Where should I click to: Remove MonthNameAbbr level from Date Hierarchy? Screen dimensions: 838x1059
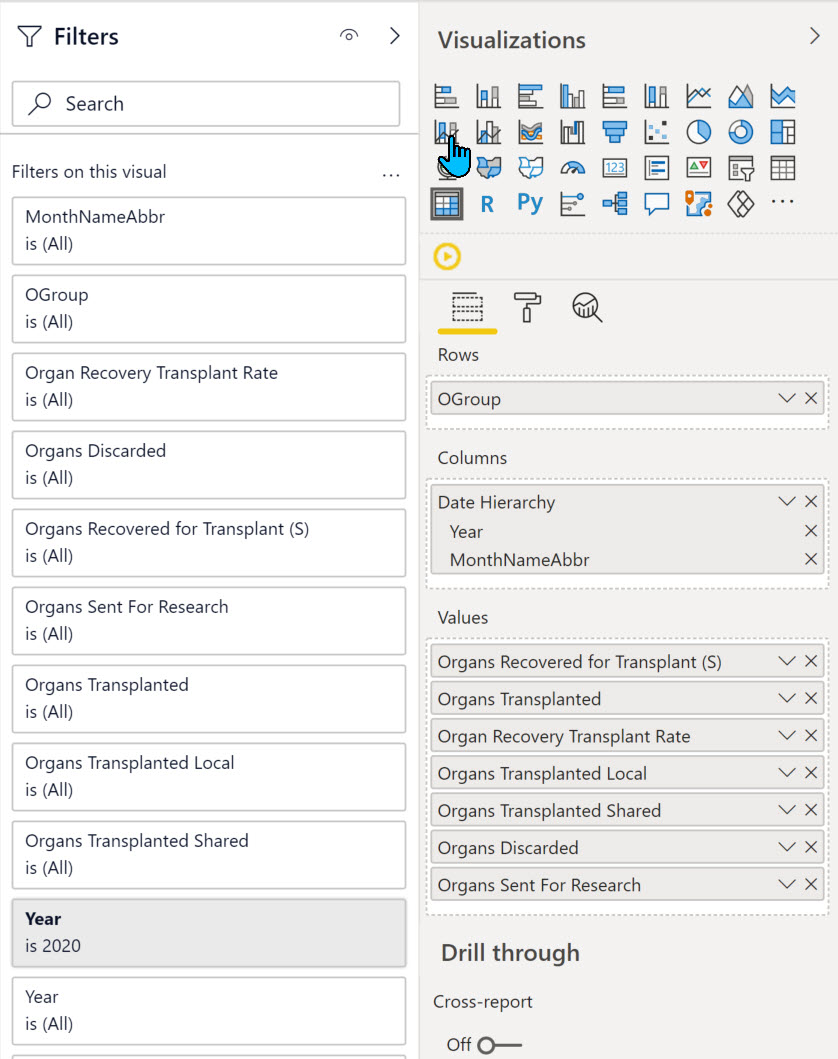pyautogui.click(x=811, y=559)
